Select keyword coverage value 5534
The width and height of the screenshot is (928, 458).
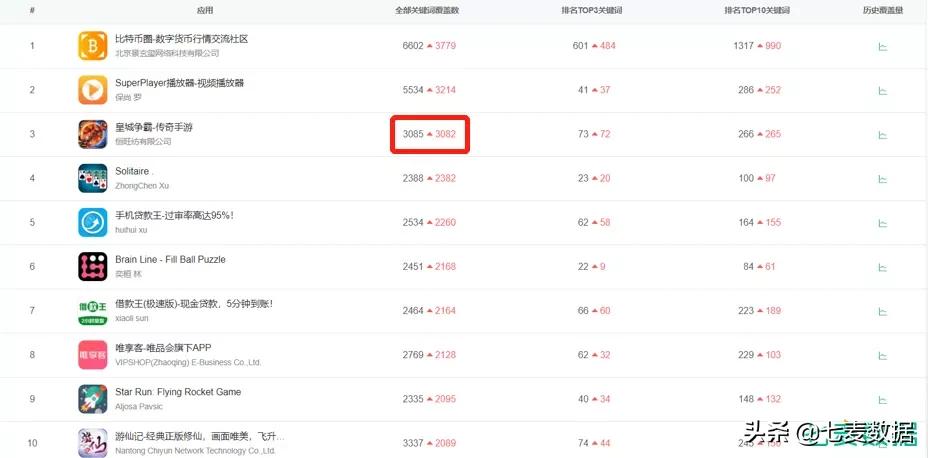click(x=413, y=90)
